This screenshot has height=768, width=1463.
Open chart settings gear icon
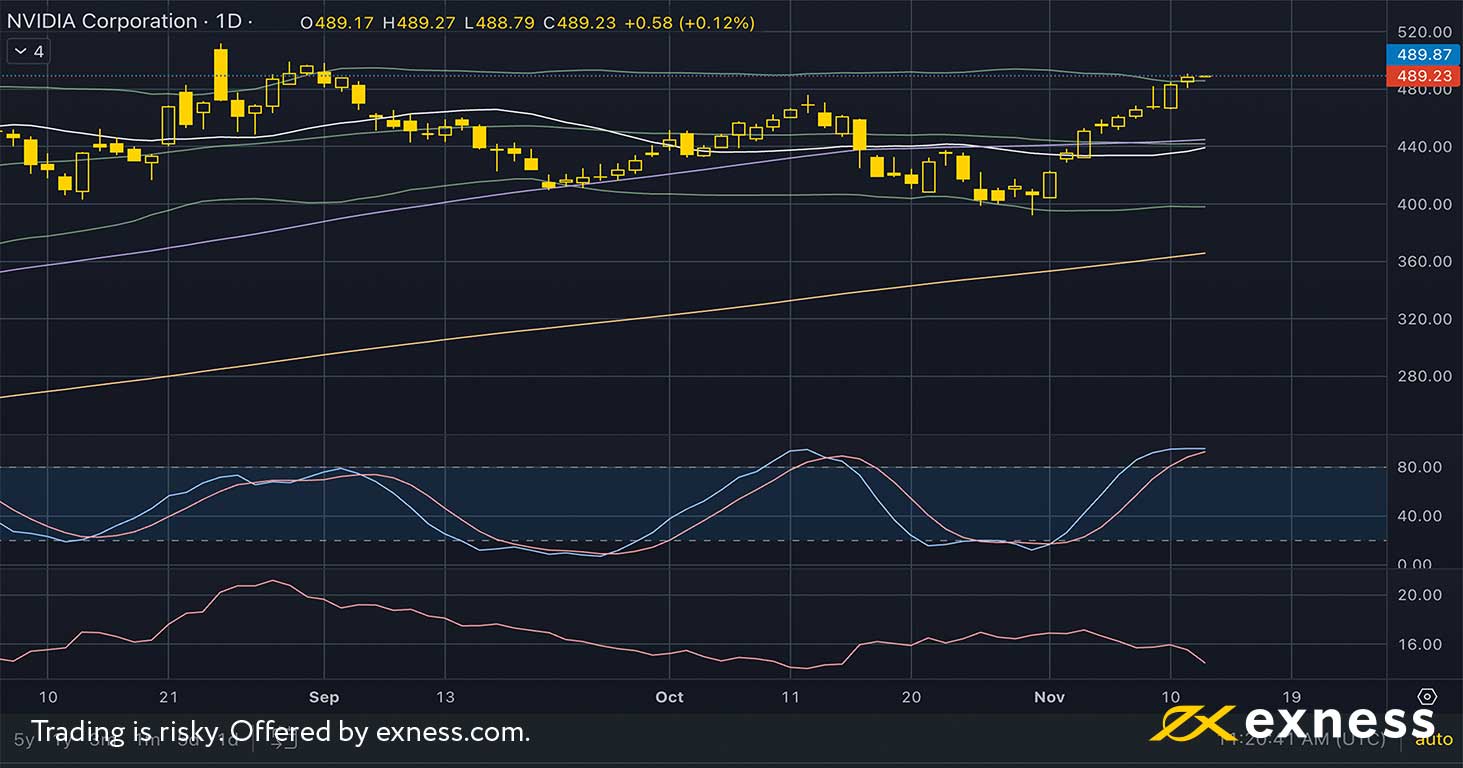click(x=1427, y=696)
